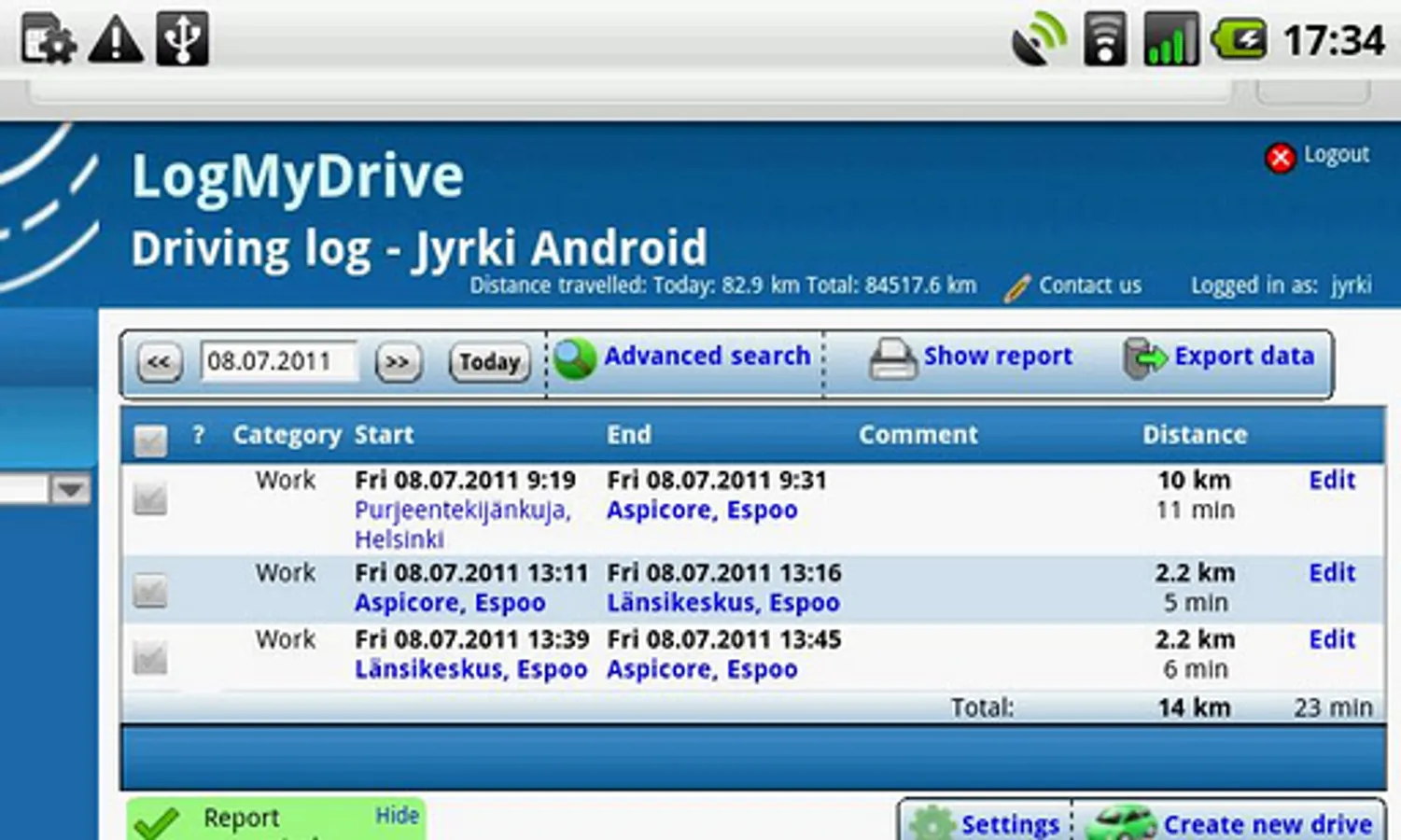Edit the 13:11 drive entry
This screenshot has height=840, width=1401.
(1332, 572)
